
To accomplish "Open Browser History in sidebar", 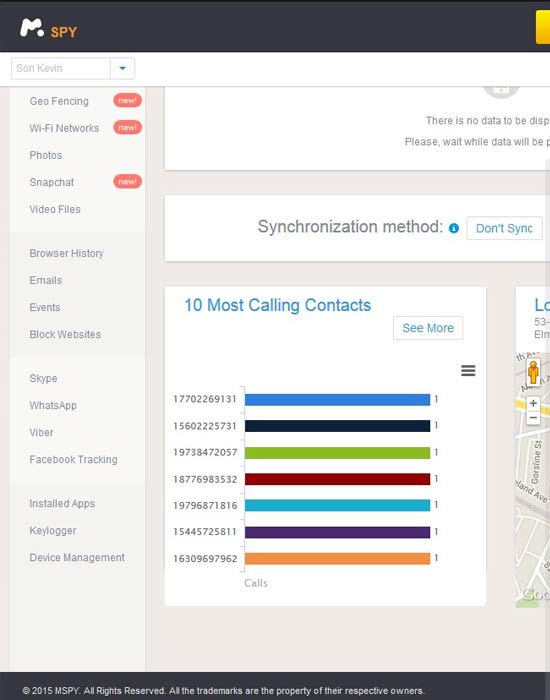I will point(66,254).
